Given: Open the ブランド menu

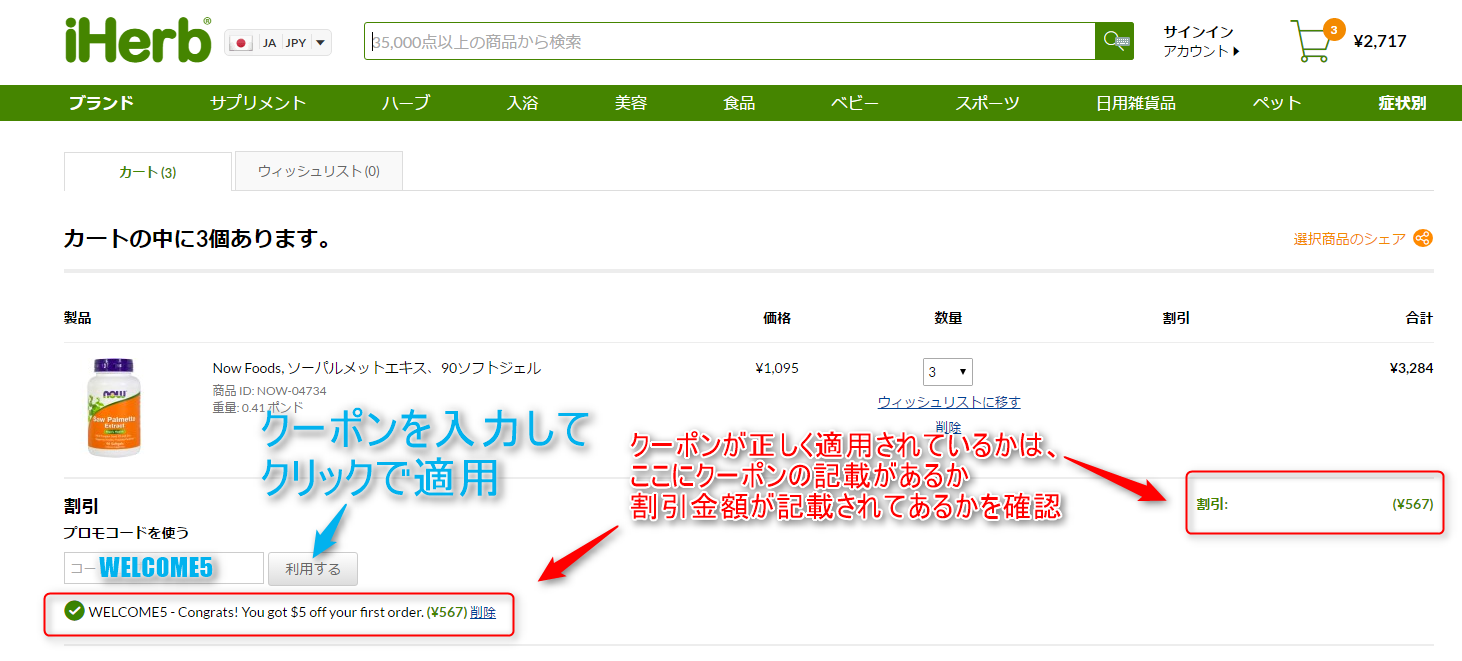Looking at the screenshot, I should [x=101, y=103].
